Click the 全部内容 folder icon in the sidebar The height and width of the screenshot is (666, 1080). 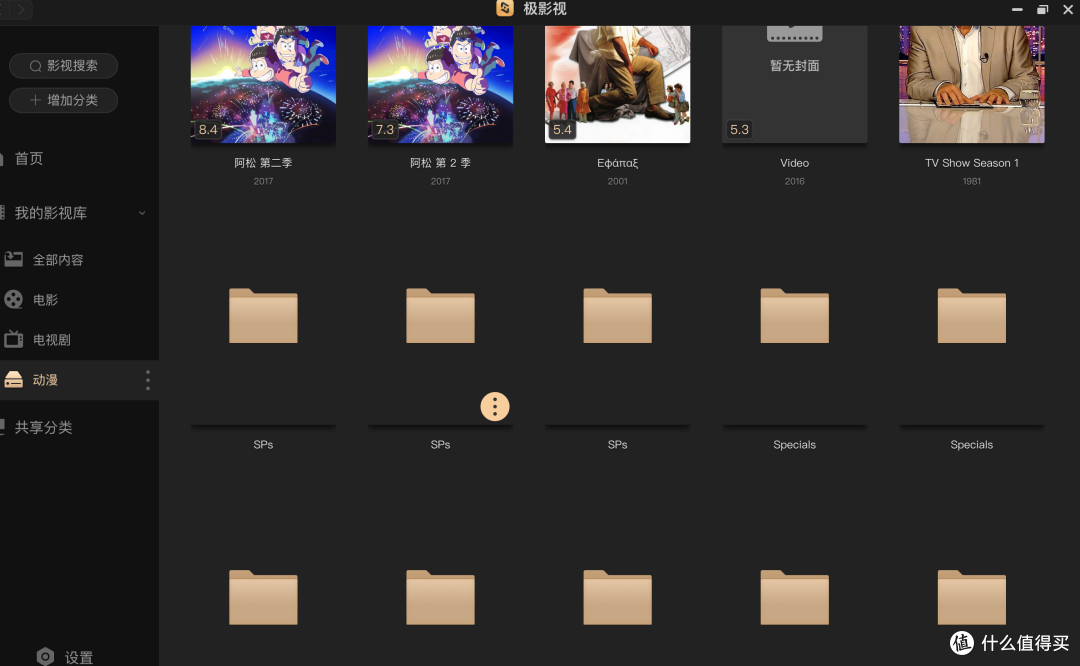tap(13, 260)
